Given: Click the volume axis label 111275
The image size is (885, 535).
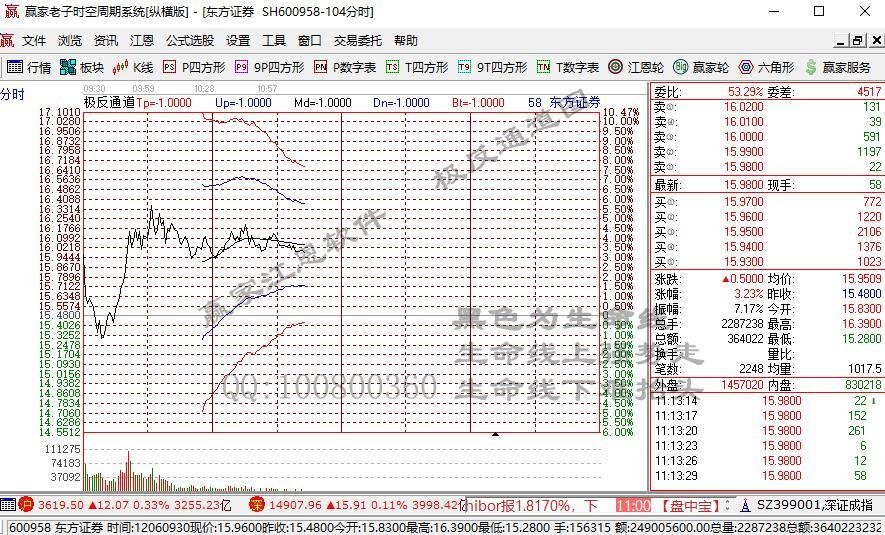Looking at the screenshot, I should coord(62,449).
